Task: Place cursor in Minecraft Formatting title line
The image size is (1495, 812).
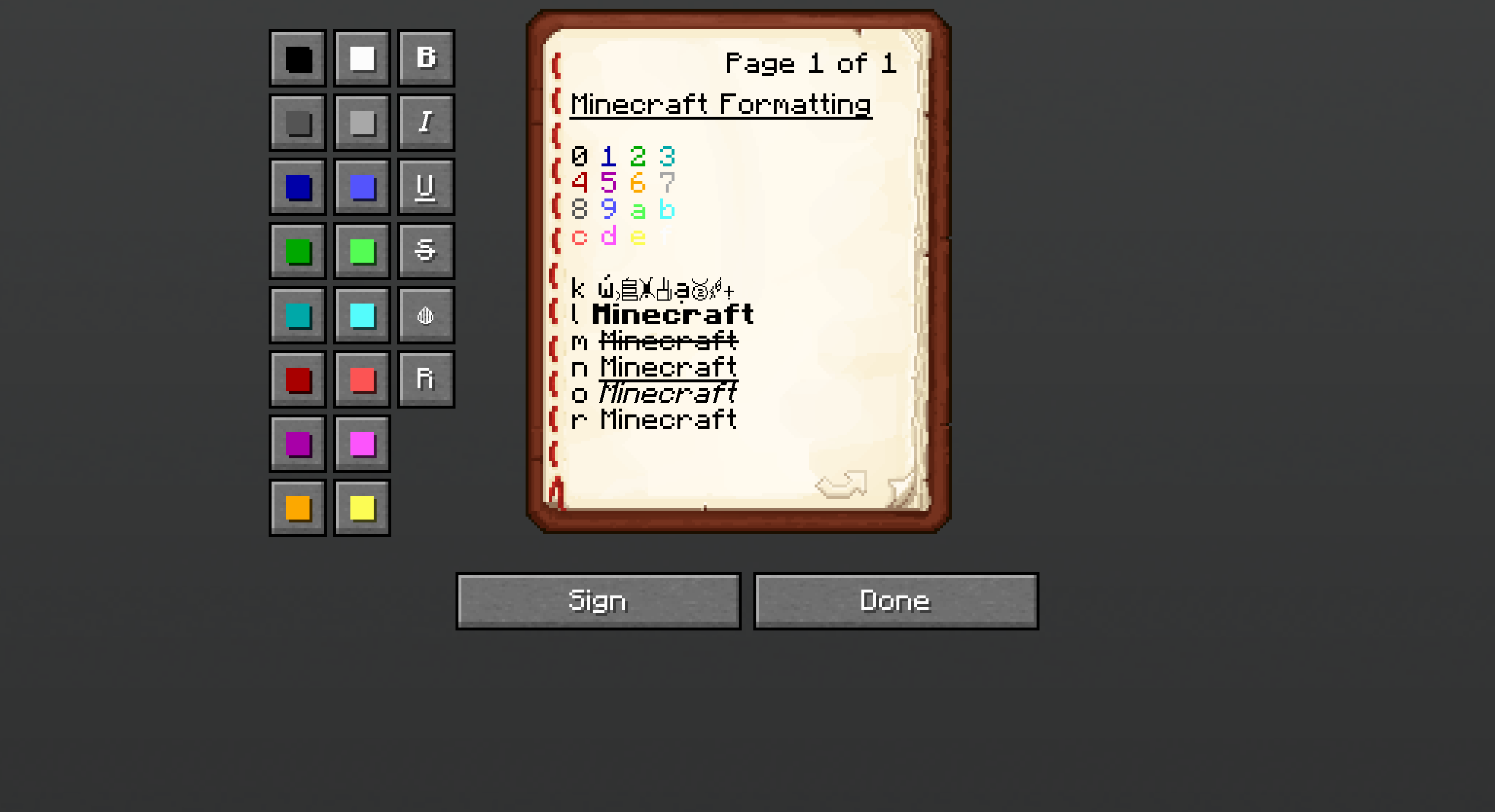Action: 721,105
